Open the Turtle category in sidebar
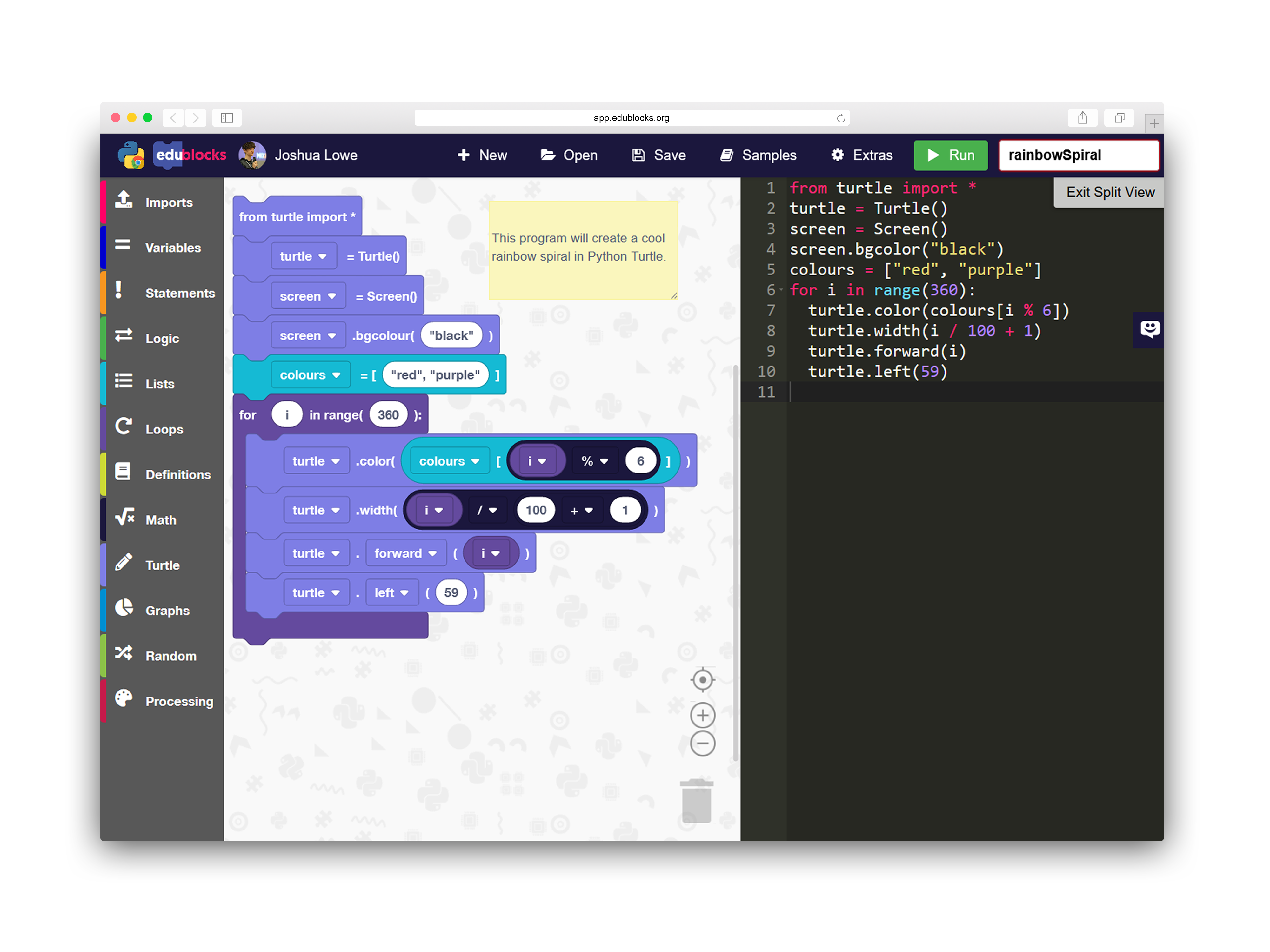1270x952 pixels. [x=163, y=565]
